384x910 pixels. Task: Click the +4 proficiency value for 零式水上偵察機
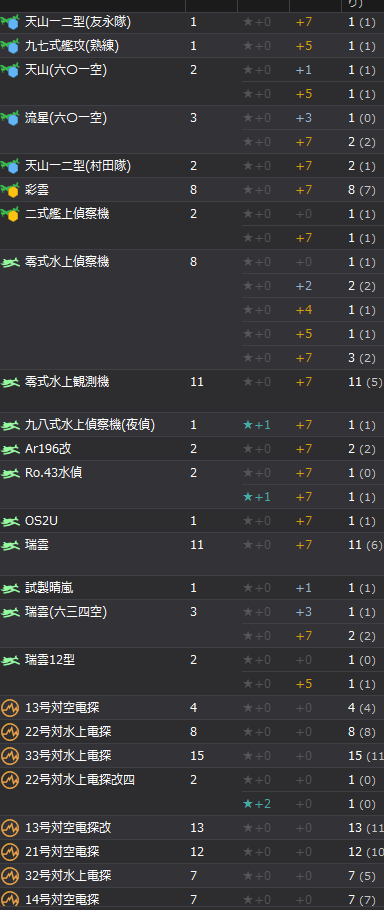(304, 310)
